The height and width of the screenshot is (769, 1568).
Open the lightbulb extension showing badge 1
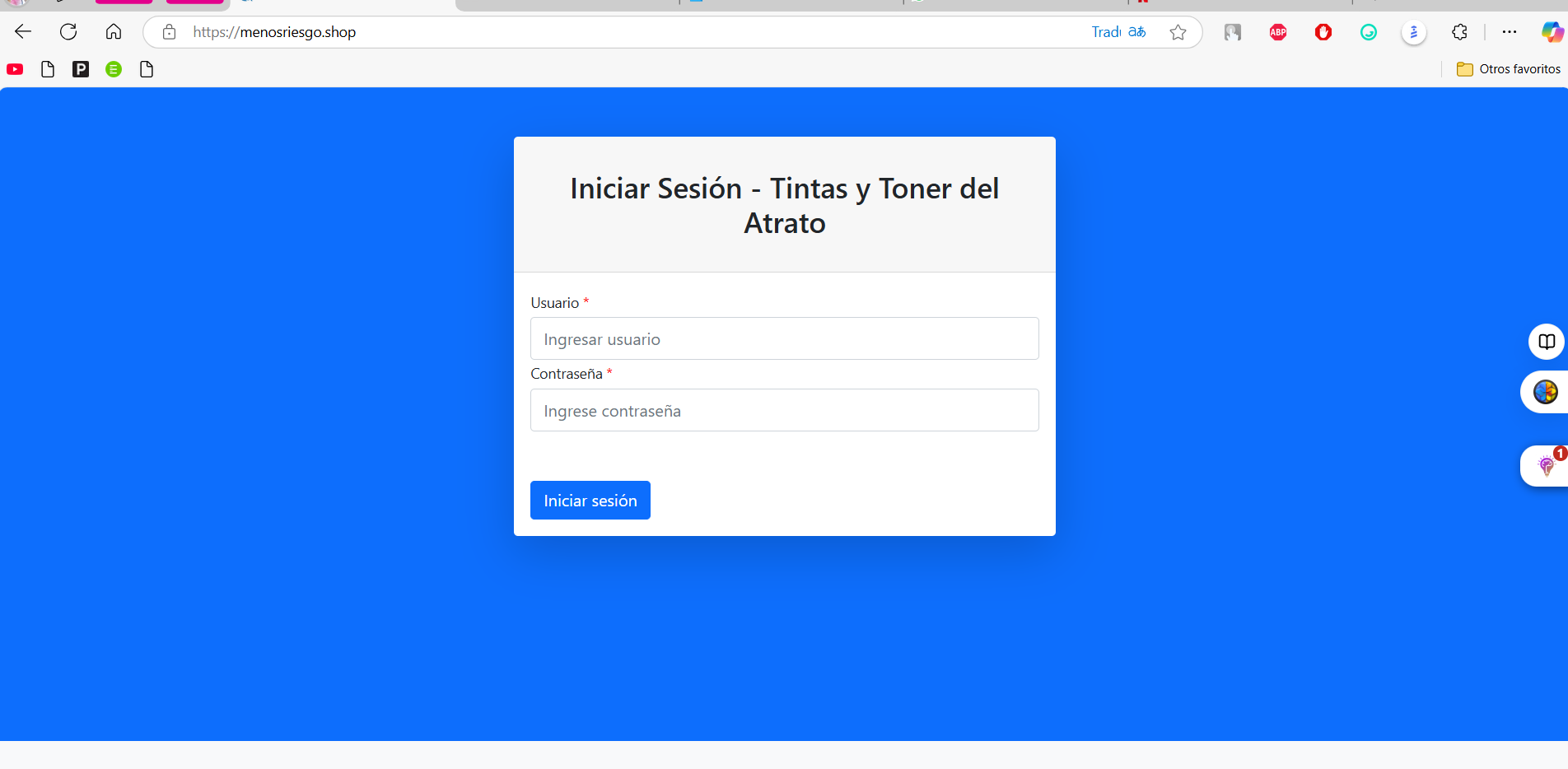pyautogui.click(x=1545, y=466)
